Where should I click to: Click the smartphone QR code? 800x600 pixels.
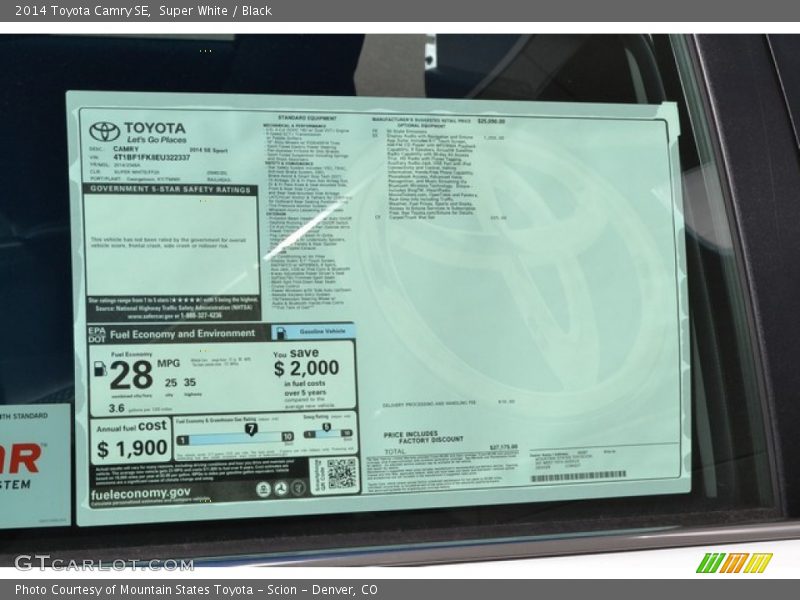pos(340,474)
